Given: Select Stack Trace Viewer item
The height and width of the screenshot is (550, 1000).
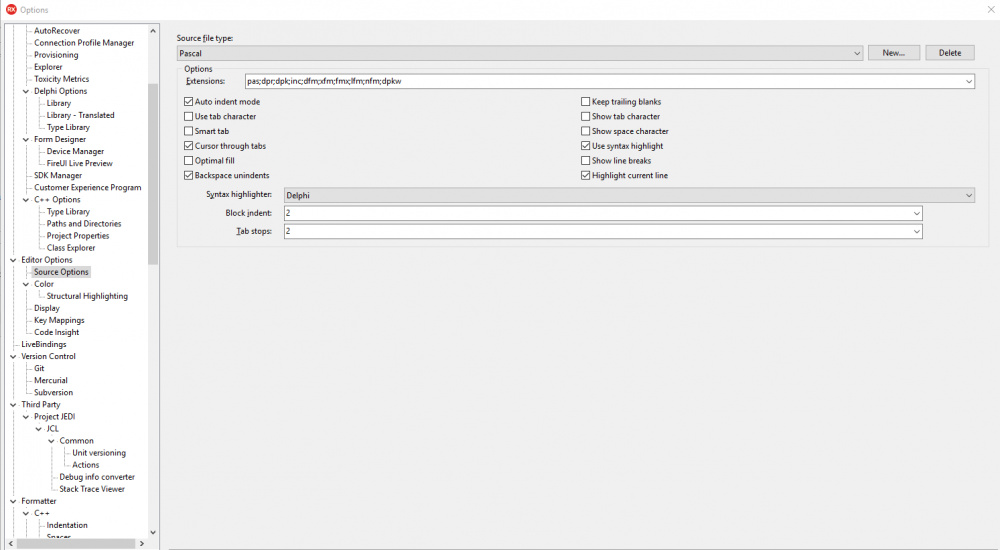Looking at the screenshot, I should coord(92,489).
